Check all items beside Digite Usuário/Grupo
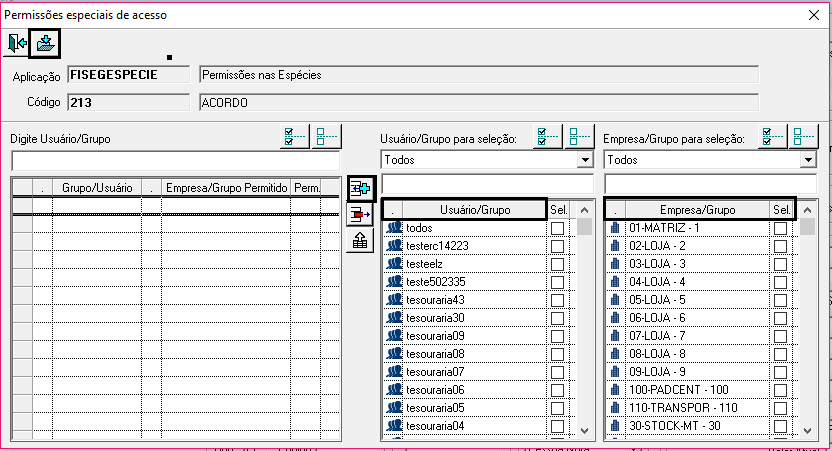832x451 pixels. click(294, 137)
